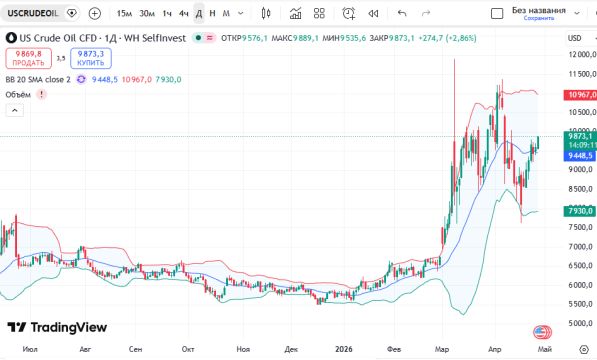The height and width of the screenshot is (360, 597).
Task: Click the add symbol plus icon
Action: click(x=94, y=13)
